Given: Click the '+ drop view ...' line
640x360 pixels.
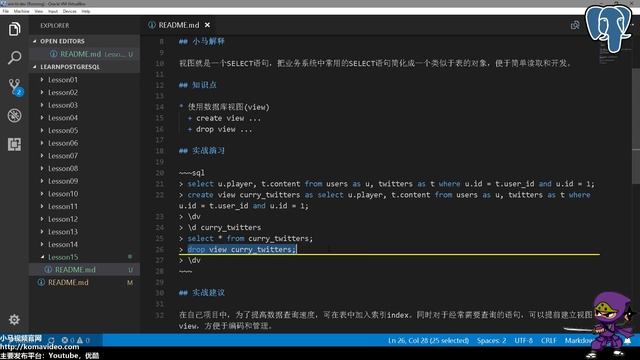Looking at the screenshot, I should (220, 129).
